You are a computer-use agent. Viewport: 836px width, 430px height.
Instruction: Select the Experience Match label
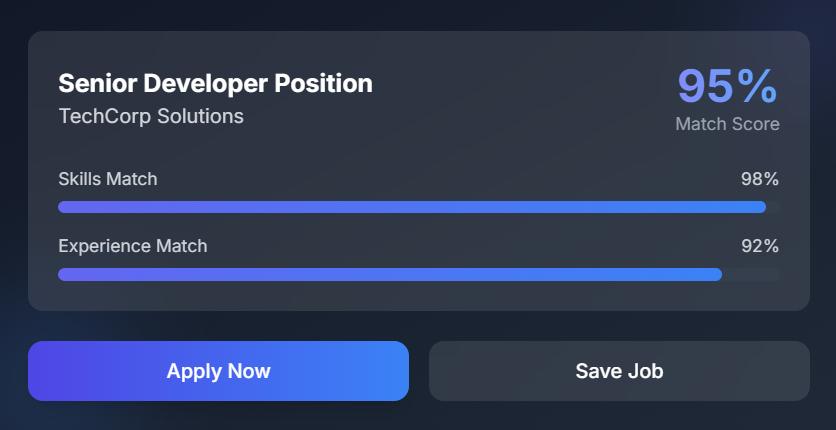click(x=133, y=245)
